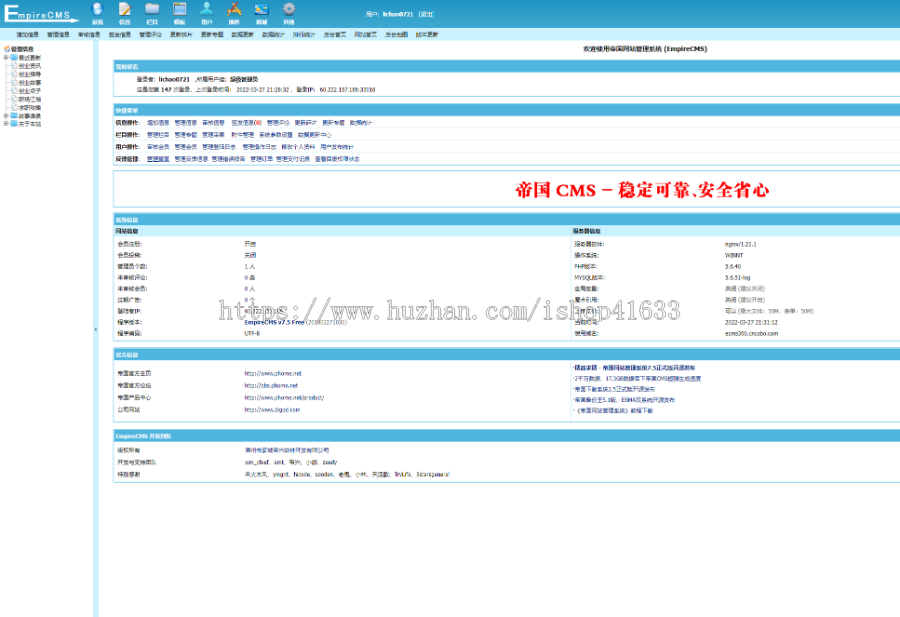Select 后台地图 in the top menu bar
The width and height of the screenshot is (900, 617).
(396, 34)
